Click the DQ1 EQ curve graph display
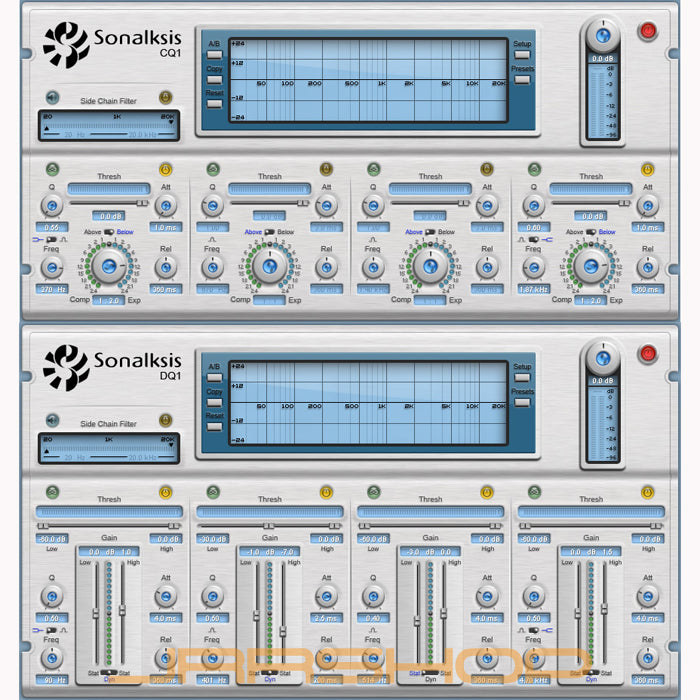The width and height of the screenshot is (700, 700). click(x=368, y=403)
